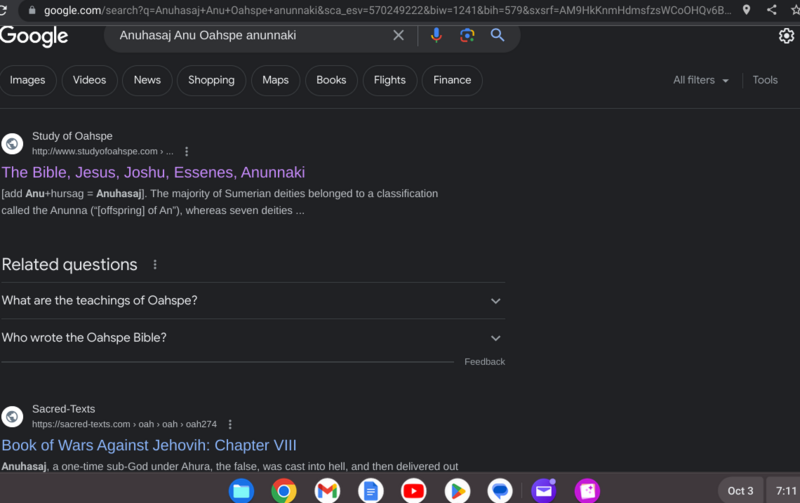800x503 pixels.
Task: Click the Google logo
Action: (x=34, y=36)
